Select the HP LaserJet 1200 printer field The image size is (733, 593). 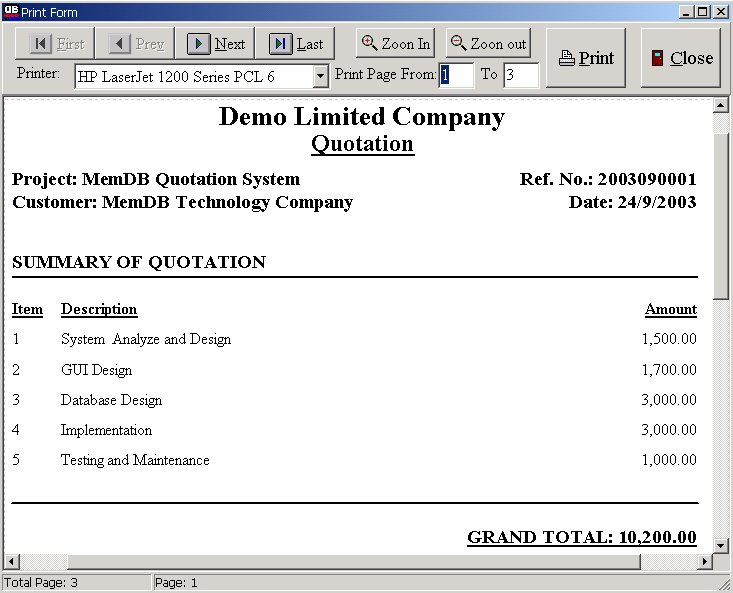193,76
